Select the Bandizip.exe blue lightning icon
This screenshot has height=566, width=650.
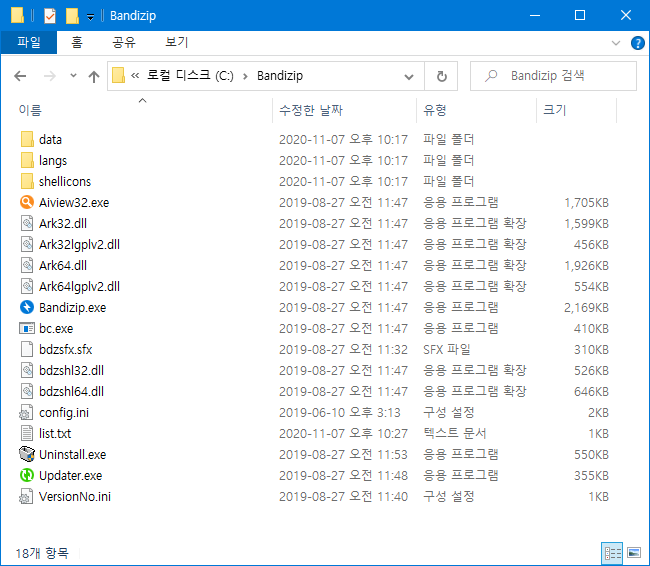click(27, 307)
